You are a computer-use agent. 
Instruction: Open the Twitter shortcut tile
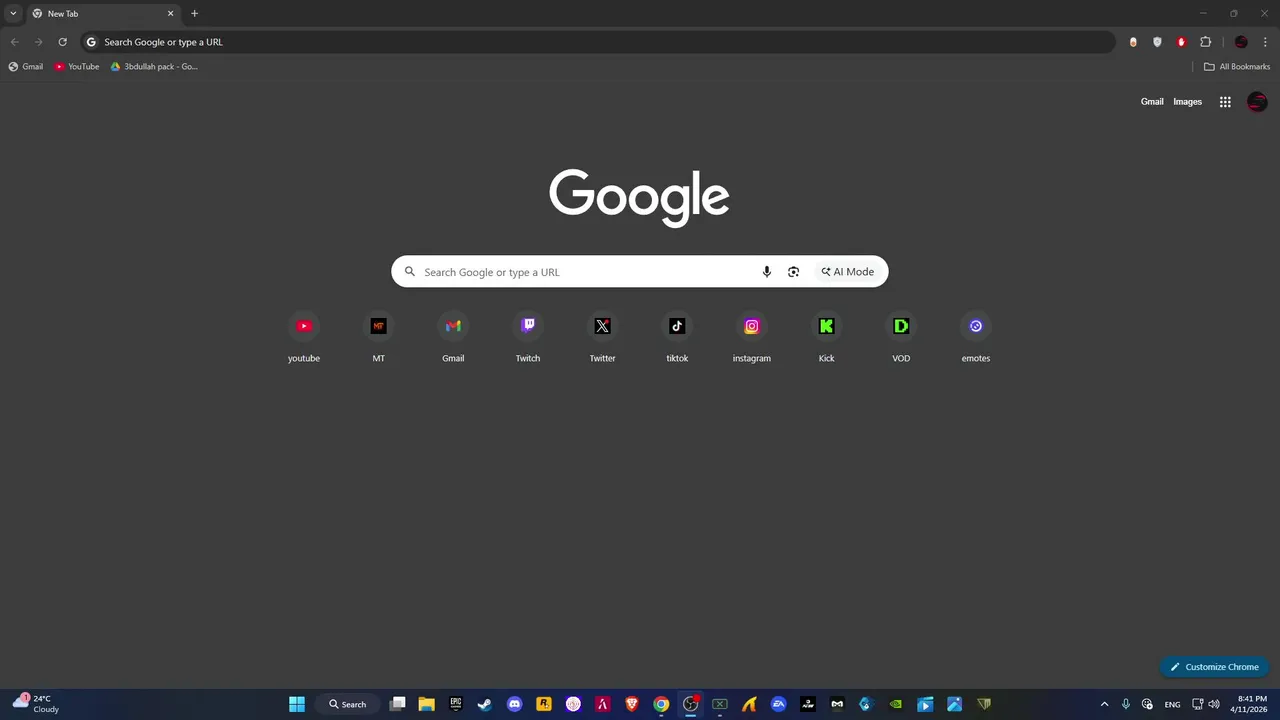[x=602, y=338]
